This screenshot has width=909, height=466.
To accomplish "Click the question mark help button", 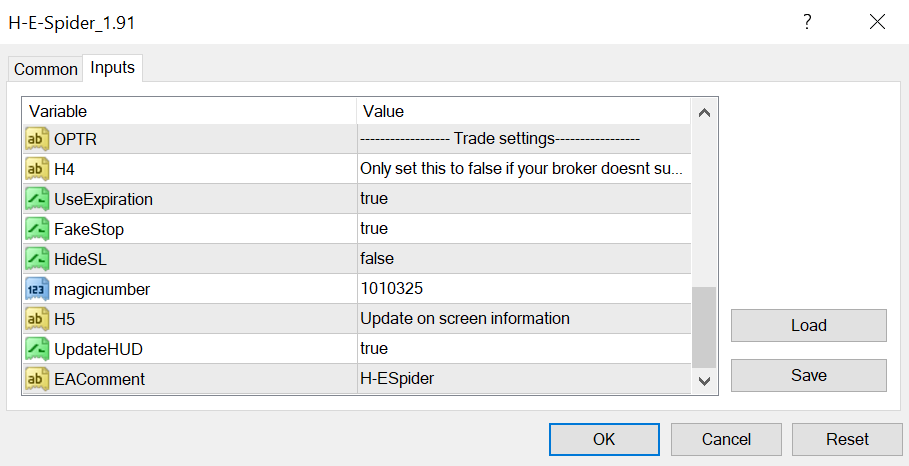I will (807, 22).
